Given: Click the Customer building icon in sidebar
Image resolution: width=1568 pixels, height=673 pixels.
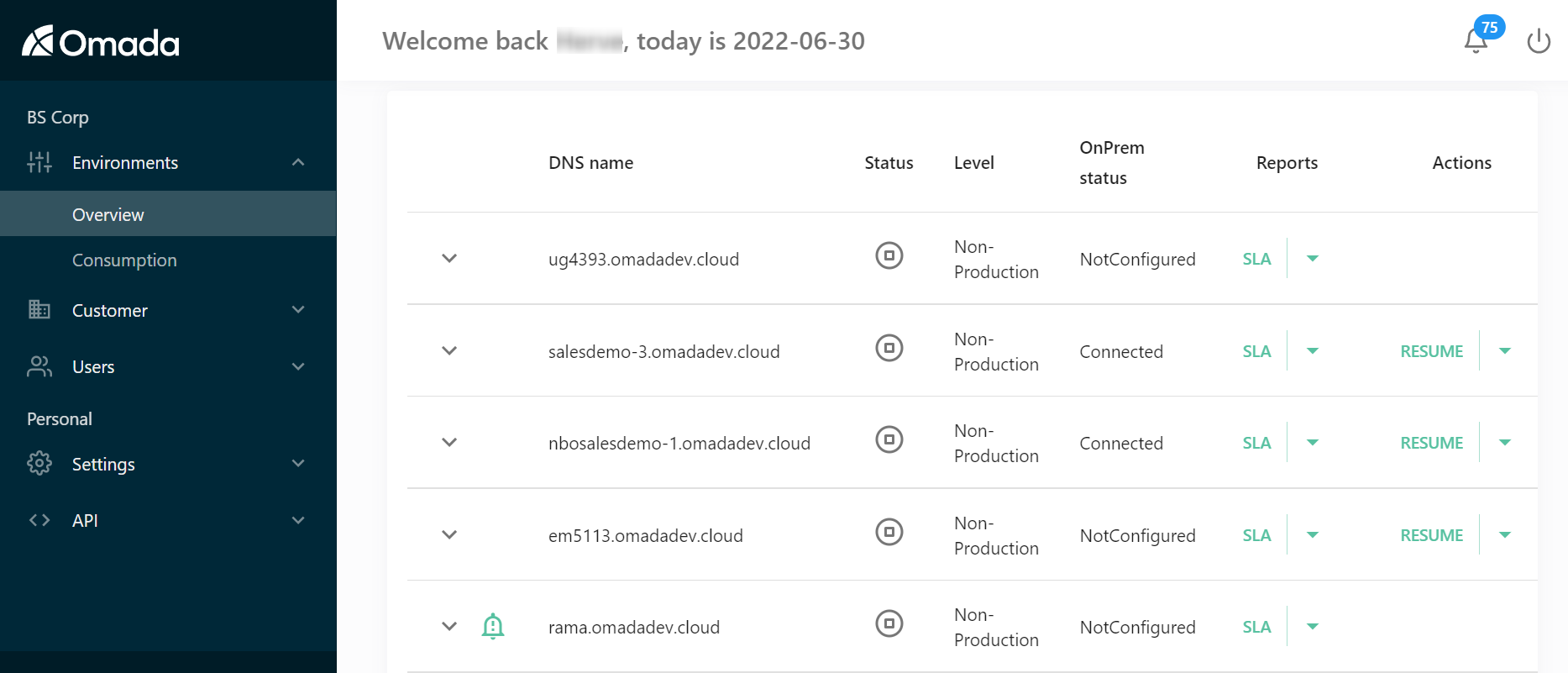Looking at the screenshot, I should pos(39,309).
